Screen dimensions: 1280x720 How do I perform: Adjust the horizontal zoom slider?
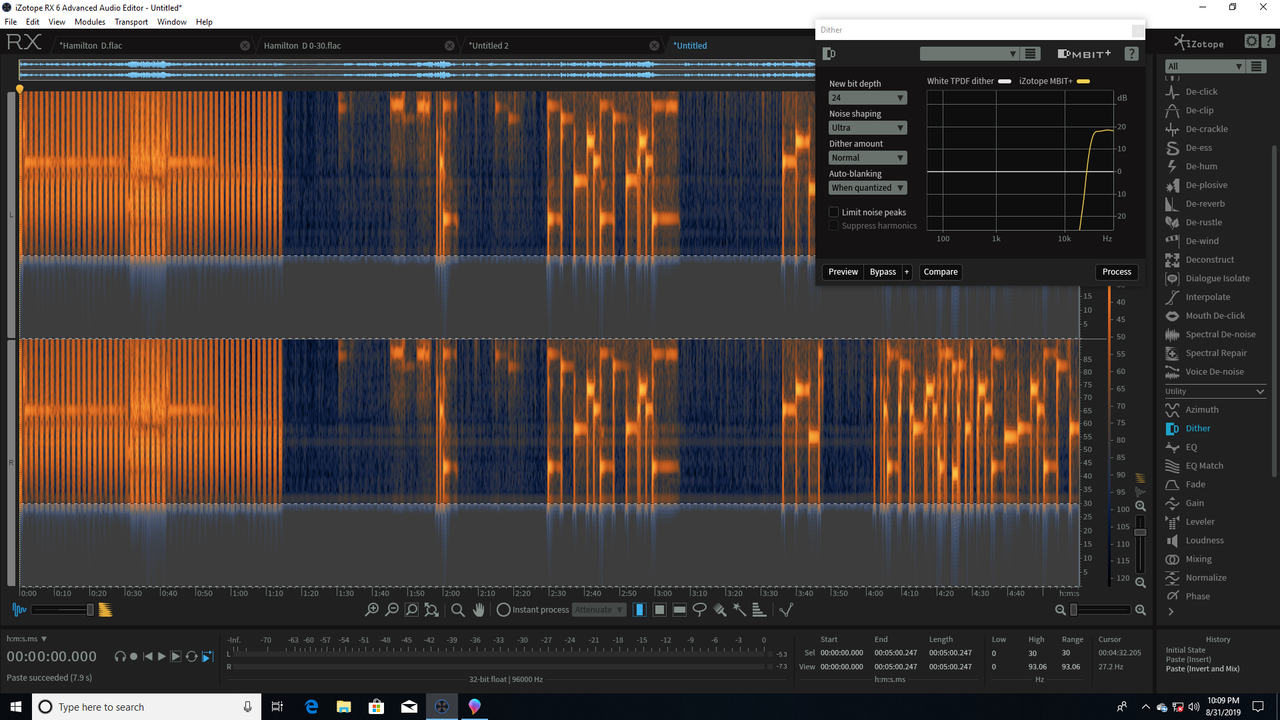click(x=1101, y=610)
